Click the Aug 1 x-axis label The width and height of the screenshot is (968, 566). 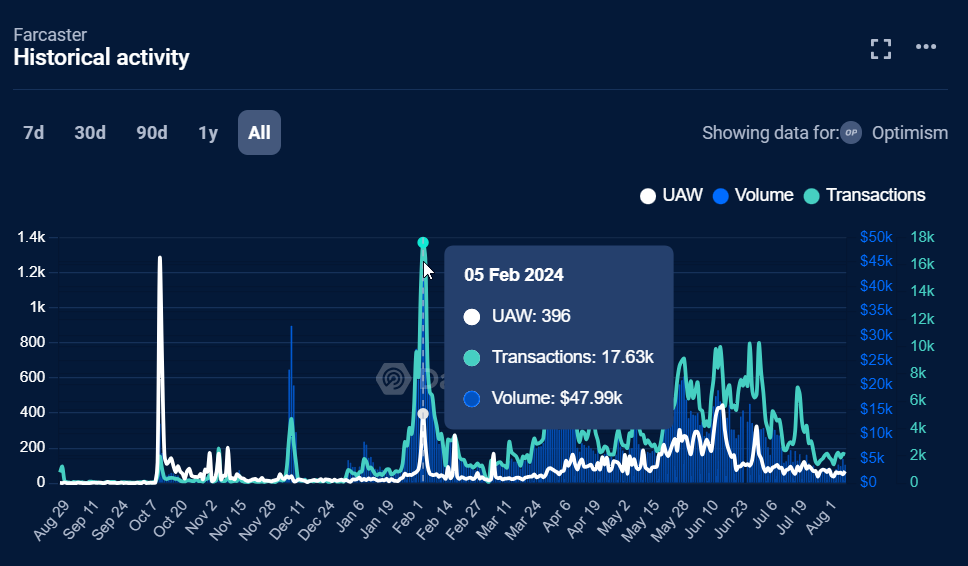coord(820,517)
